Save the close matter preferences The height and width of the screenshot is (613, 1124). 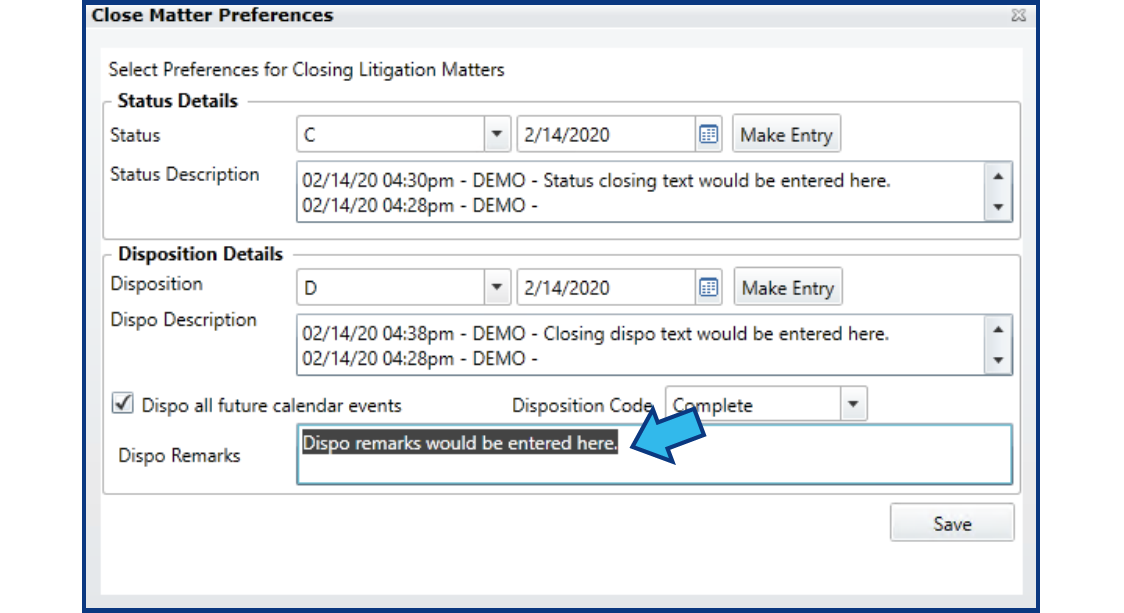click(952, 523)
